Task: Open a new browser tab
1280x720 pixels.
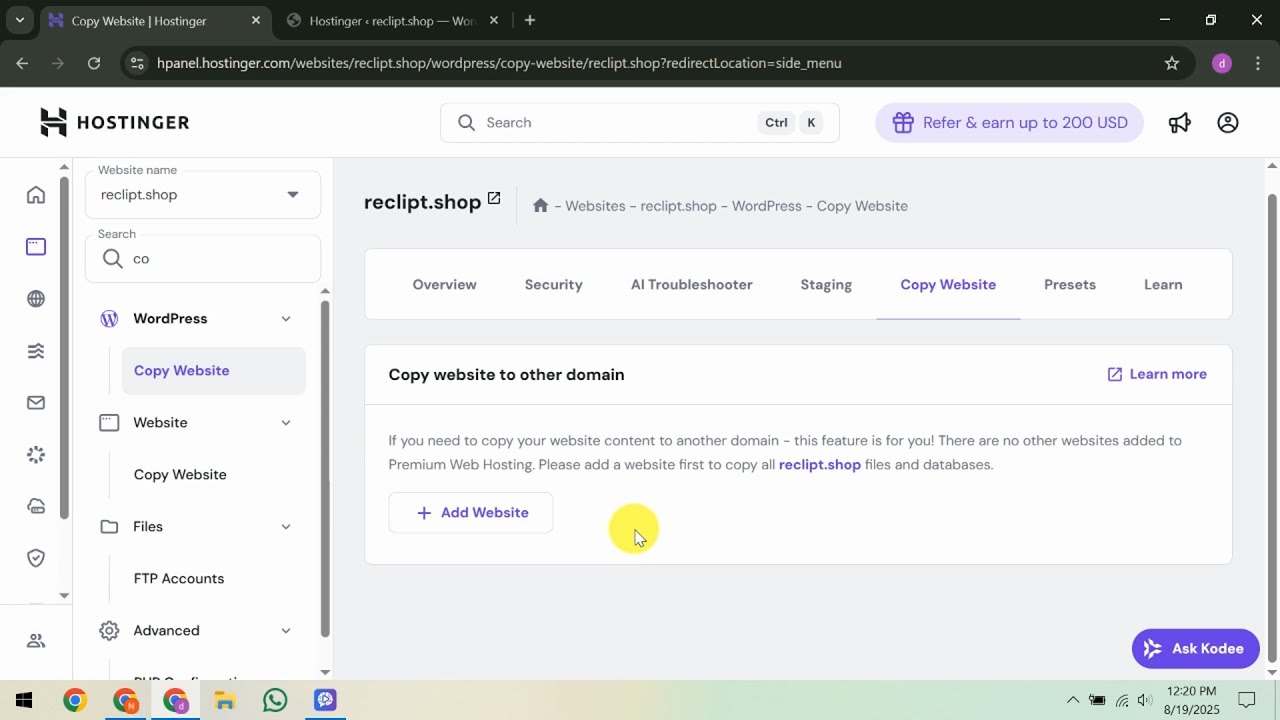Action: coord(530,20)
